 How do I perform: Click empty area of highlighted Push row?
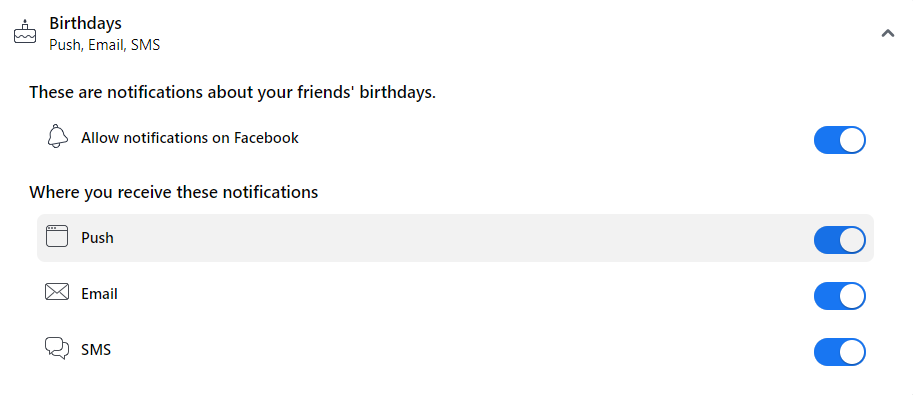[454, 238]
